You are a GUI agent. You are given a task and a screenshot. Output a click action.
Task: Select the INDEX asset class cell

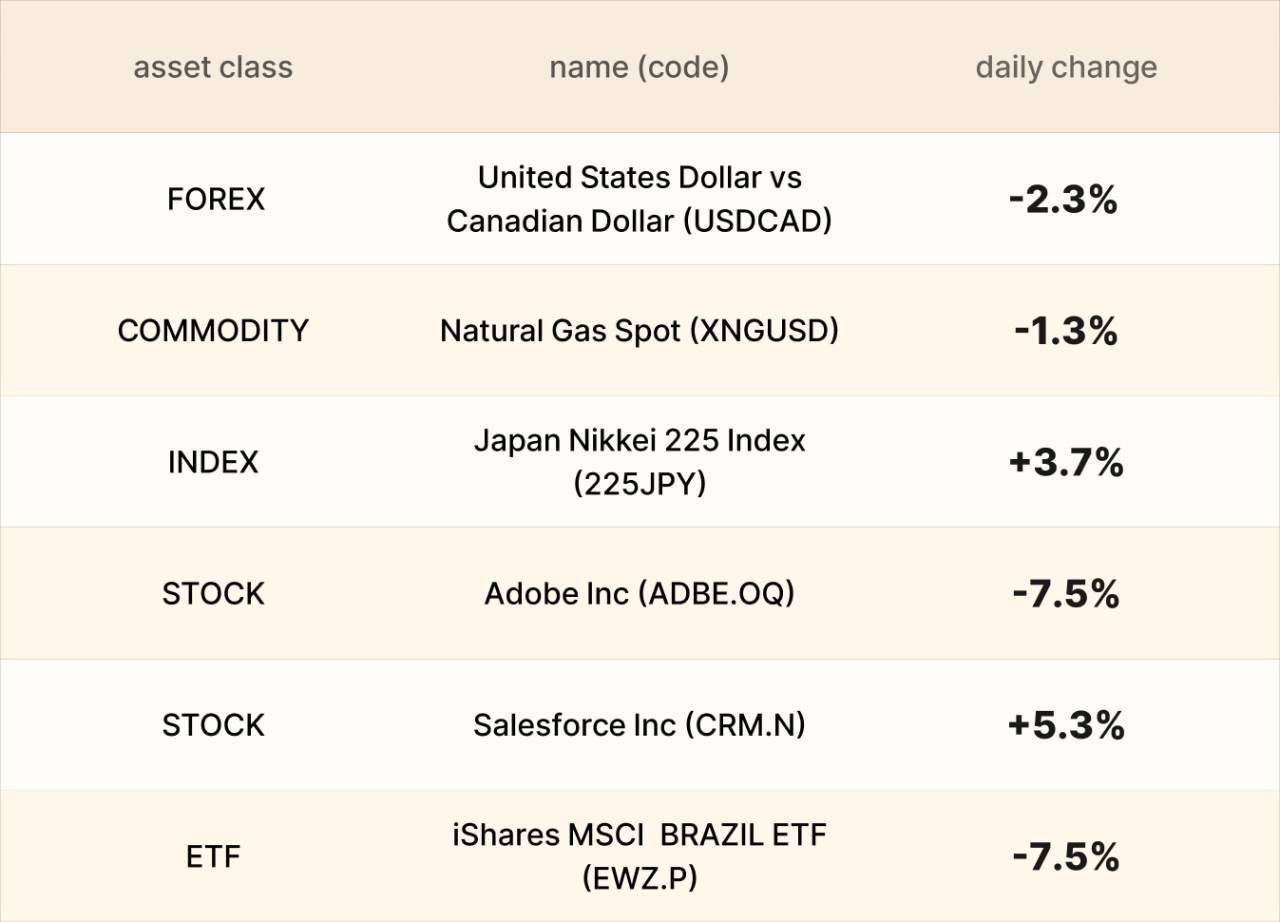point(213,462)
